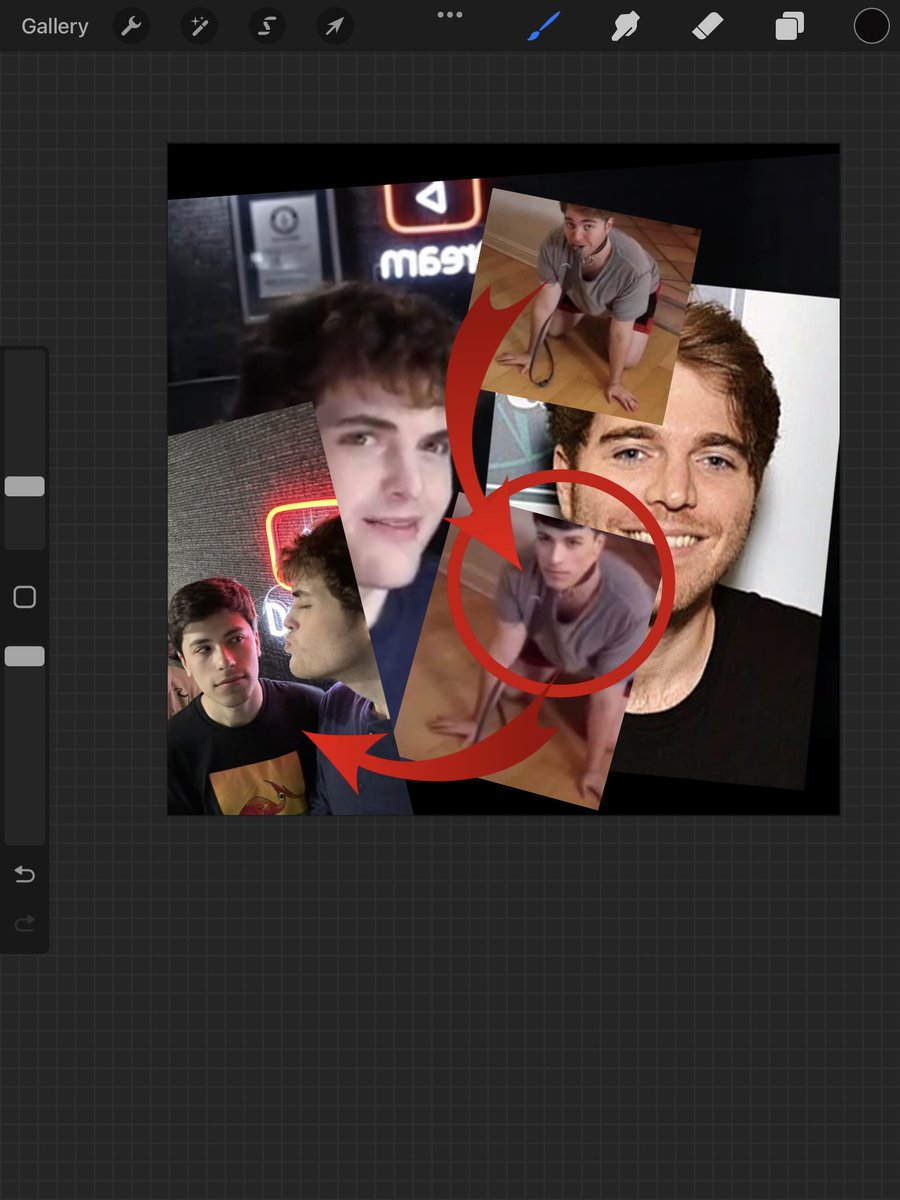Redo the last action
This screenshot has width=900, height=1200.
click(25, 923)
